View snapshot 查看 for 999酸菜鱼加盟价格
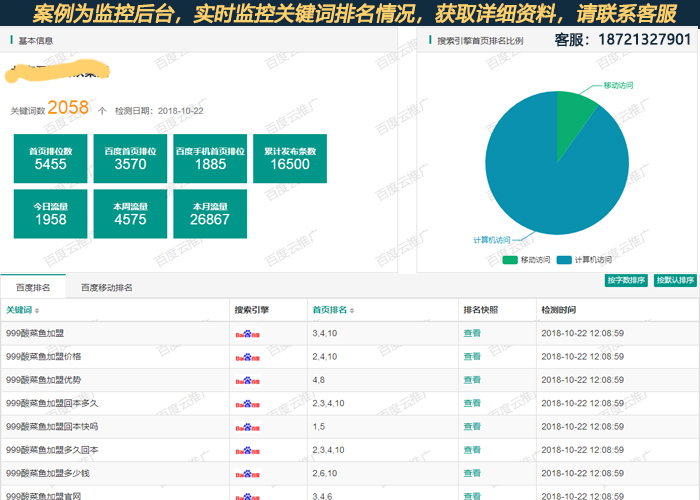700x500 pixels. click(x=472, y=356)
